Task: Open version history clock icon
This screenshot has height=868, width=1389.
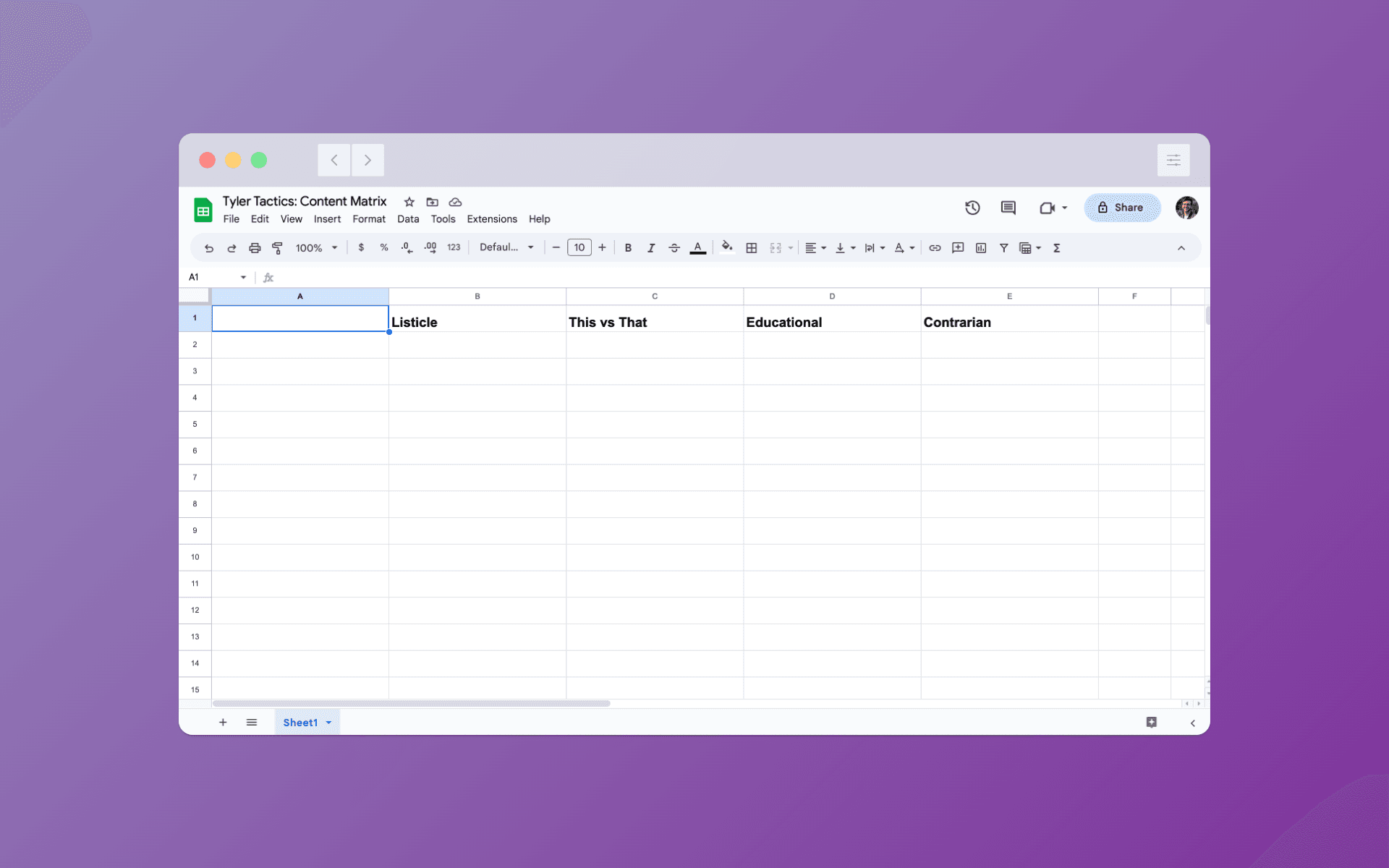Action: coord(972,208)
